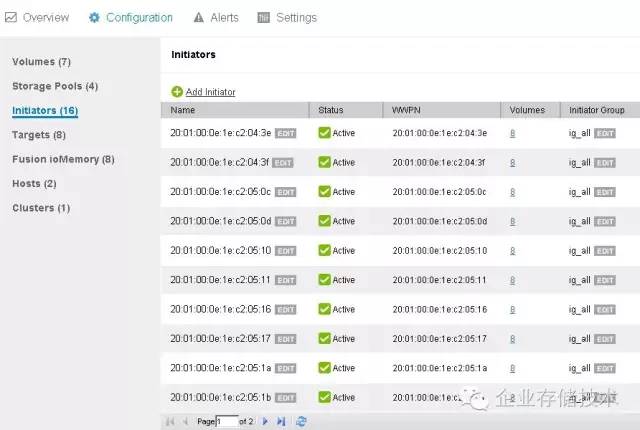Sort by the Volumes column header
The height and width of the screenshot is (430, 640).
pyautogui.click(x=530, y=110)
